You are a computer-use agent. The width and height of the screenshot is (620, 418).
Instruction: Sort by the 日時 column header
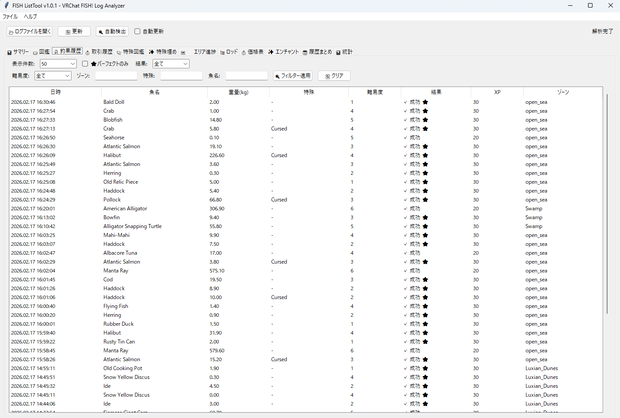coord(55,92)
